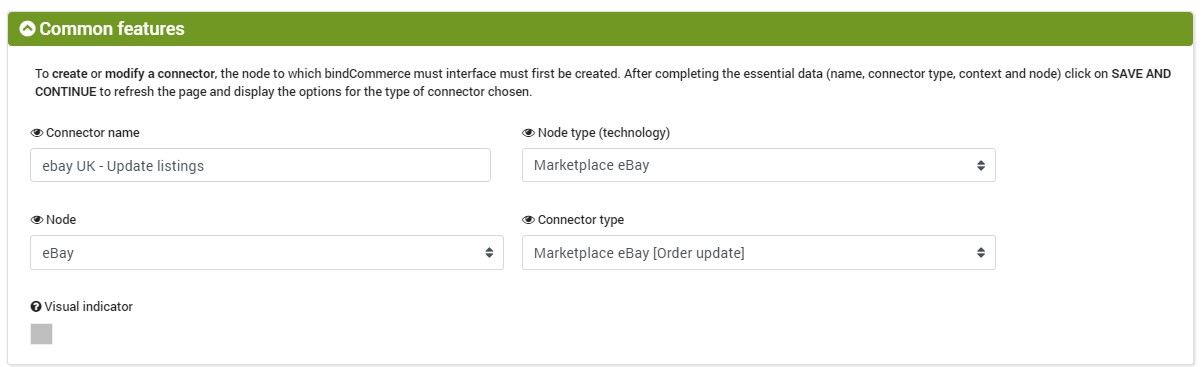Click the Connector name label
Screen dimensions: 1204x367
(93, 133)
